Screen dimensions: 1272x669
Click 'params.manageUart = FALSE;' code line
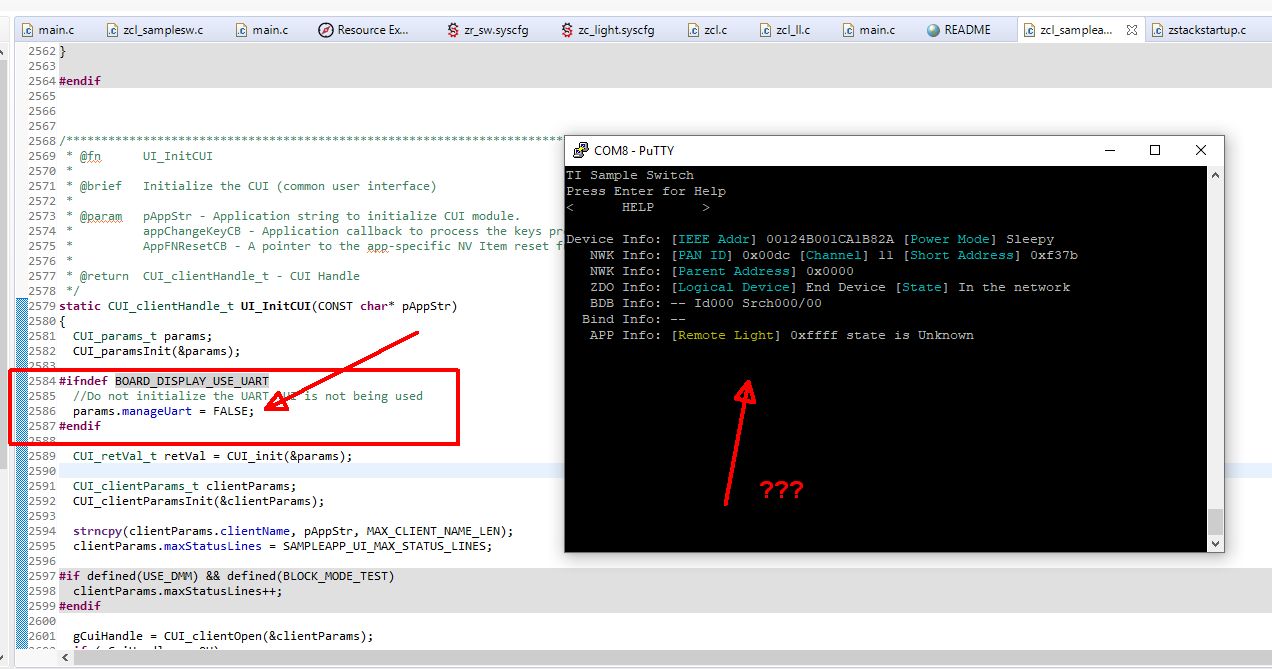pyautogui.click(x=164, y=411)
